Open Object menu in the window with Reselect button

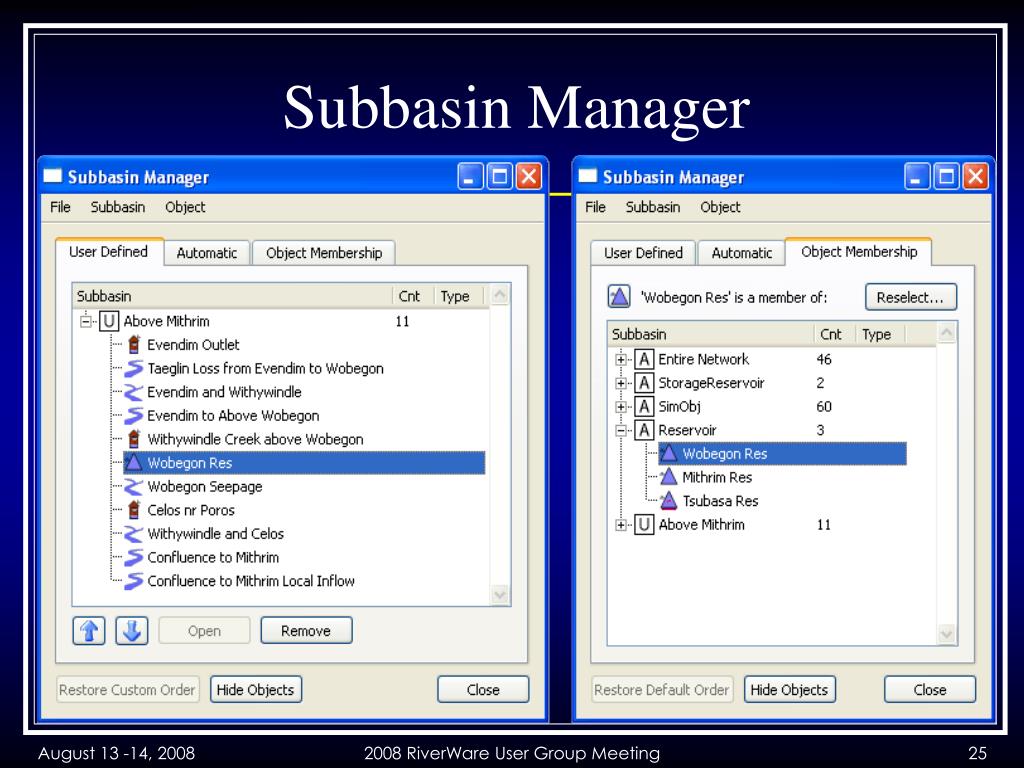(720, 207)
